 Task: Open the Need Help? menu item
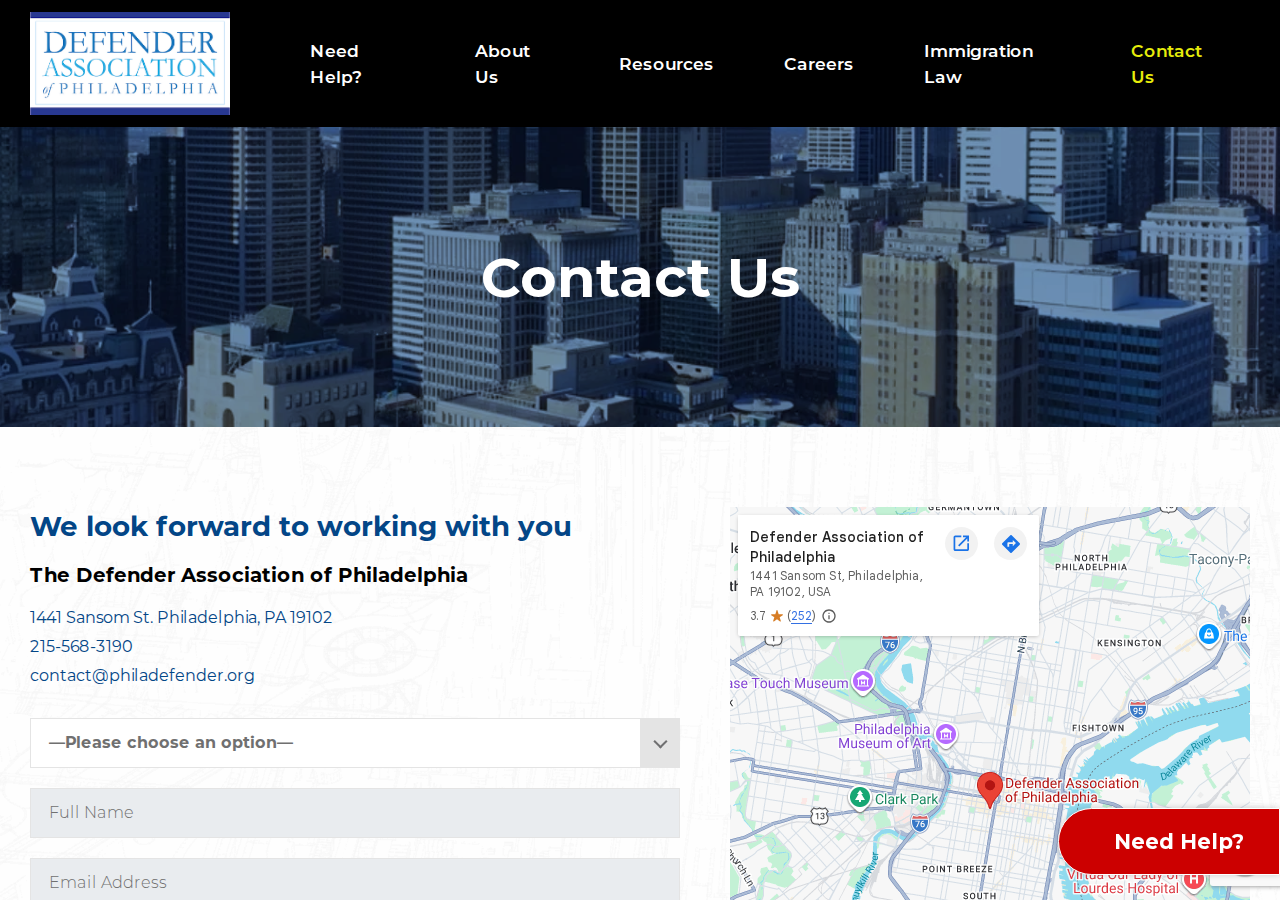coord(336,64)
